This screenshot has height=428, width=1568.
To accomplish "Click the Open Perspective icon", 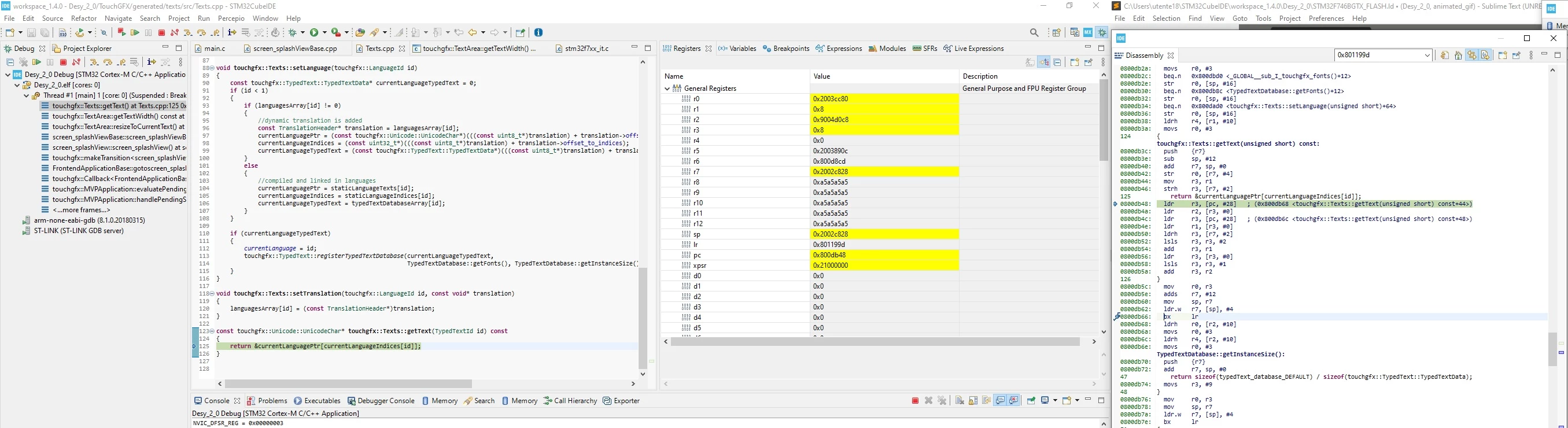I will click(1057, 33).
